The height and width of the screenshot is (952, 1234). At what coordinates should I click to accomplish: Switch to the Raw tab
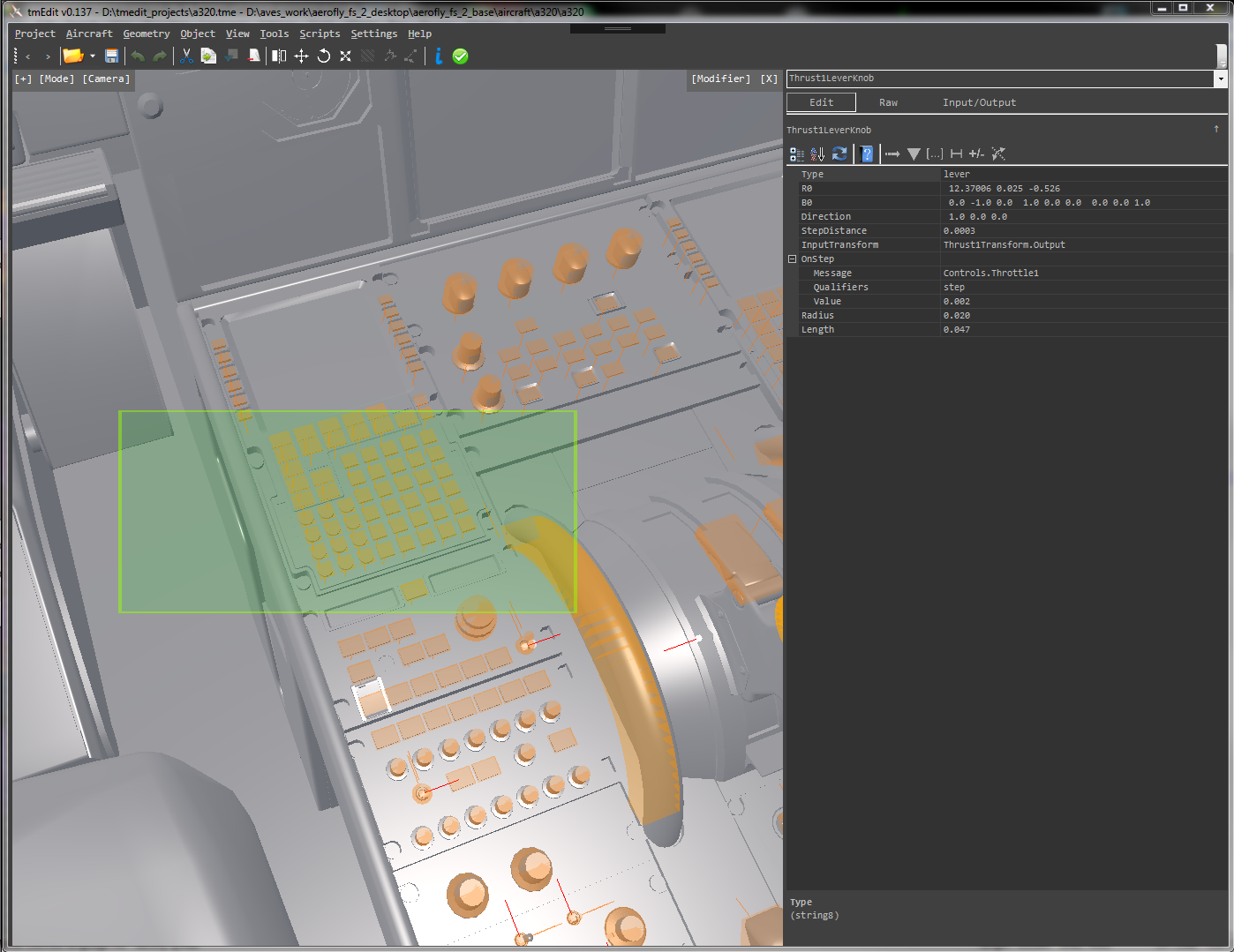888,103
